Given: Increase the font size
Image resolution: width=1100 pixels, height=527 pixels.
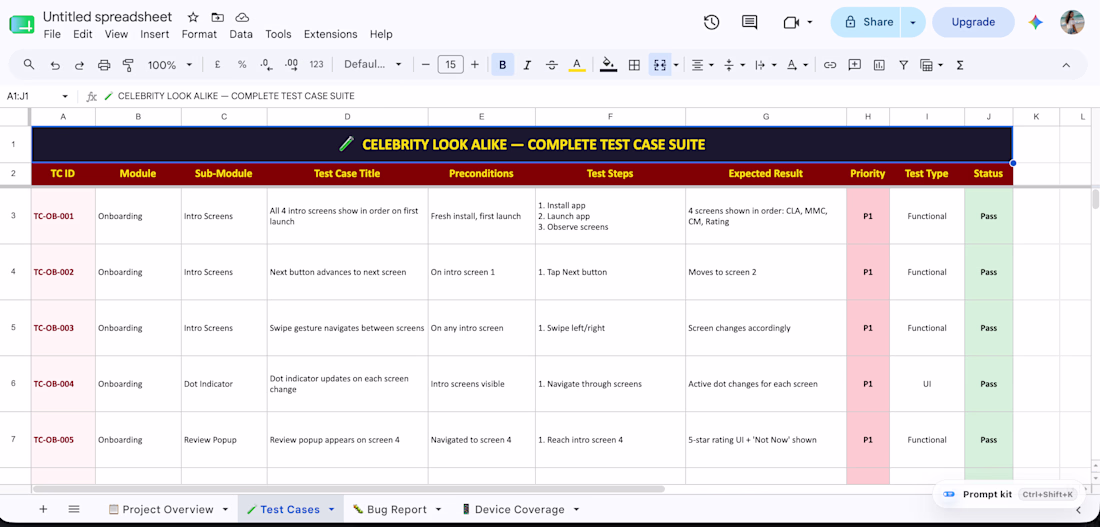Looking at the screenshot, I should (x=475, y=65).
